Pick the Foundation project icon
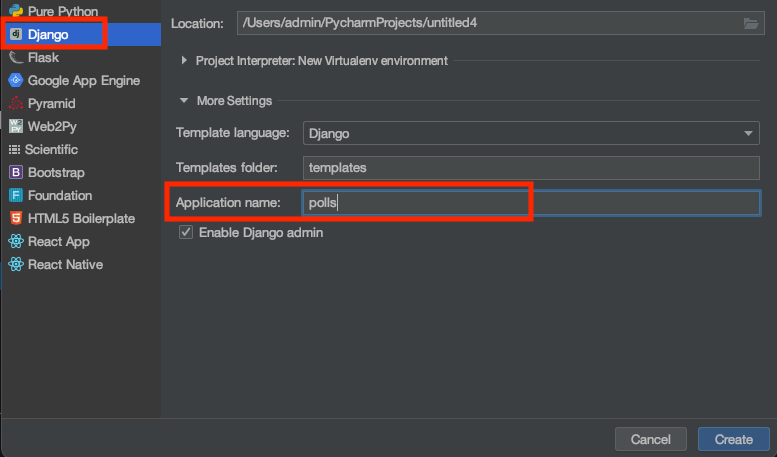This screenshot has width=777, height=457. click(x=16, y=195)
